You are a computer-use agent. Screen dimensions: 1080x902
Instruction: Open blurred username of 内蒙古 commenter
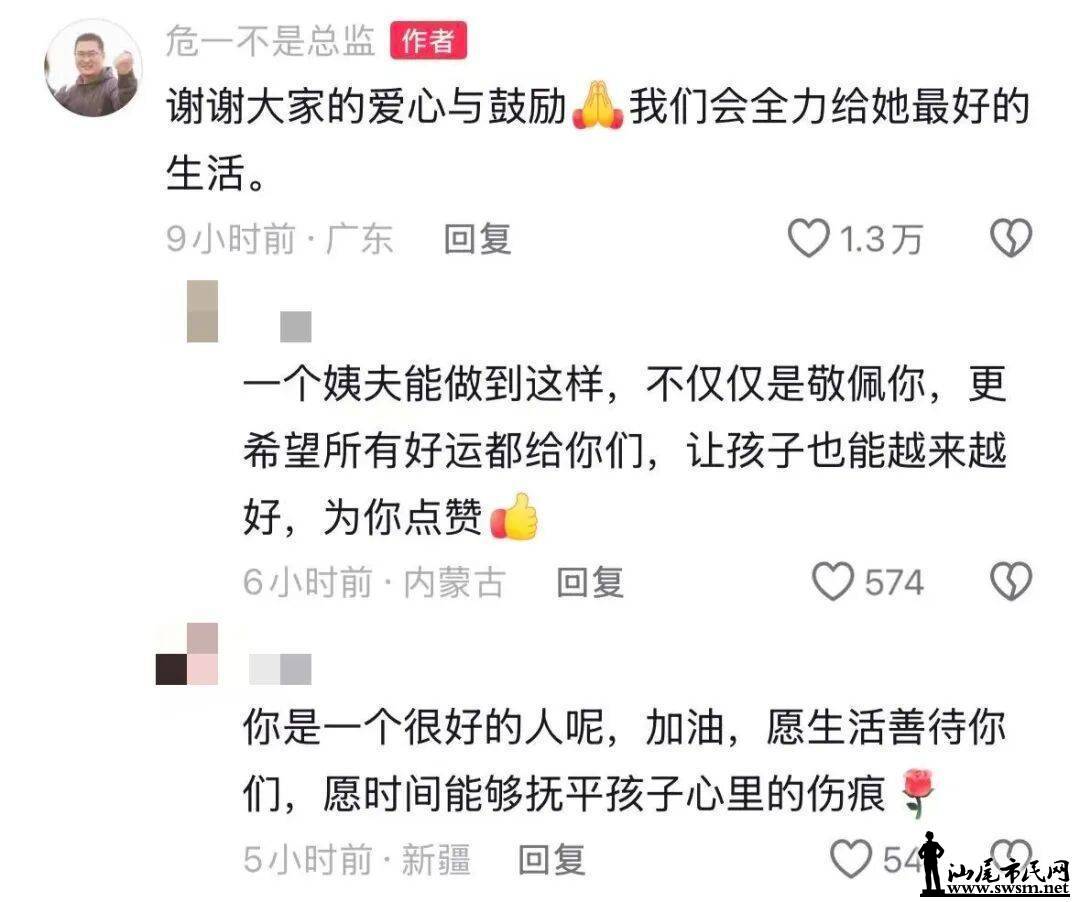[295, 326]
